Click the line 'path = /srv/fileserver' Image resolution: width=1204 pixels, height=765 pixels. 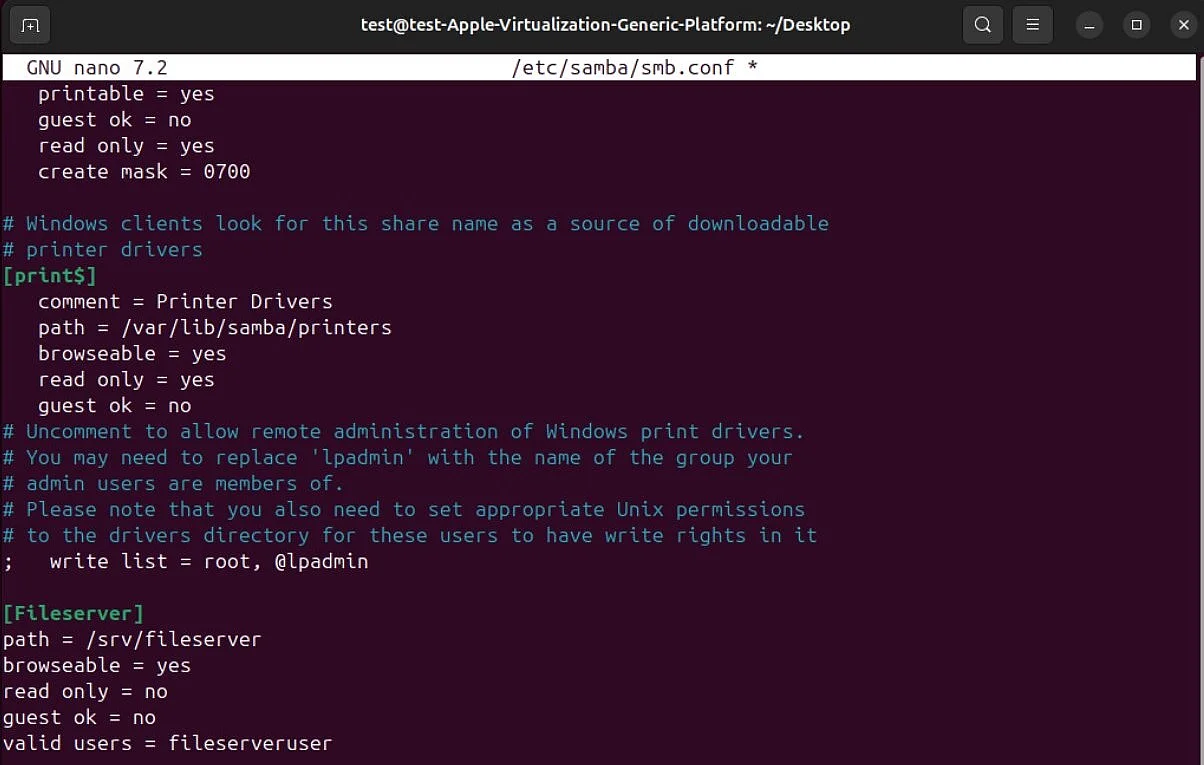coord(132,639)
